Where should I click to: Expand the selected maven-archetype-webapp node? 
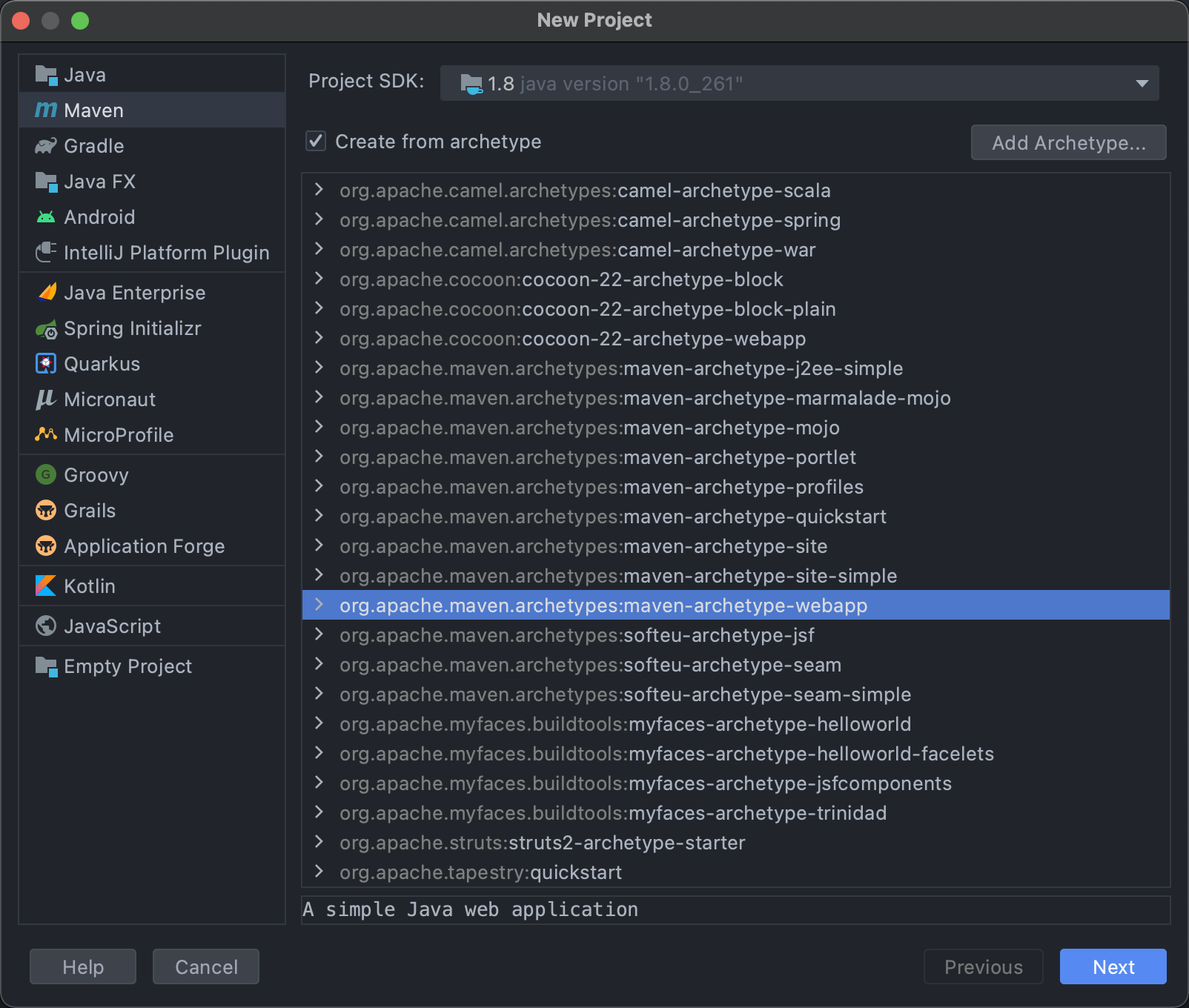coord(319,605)
